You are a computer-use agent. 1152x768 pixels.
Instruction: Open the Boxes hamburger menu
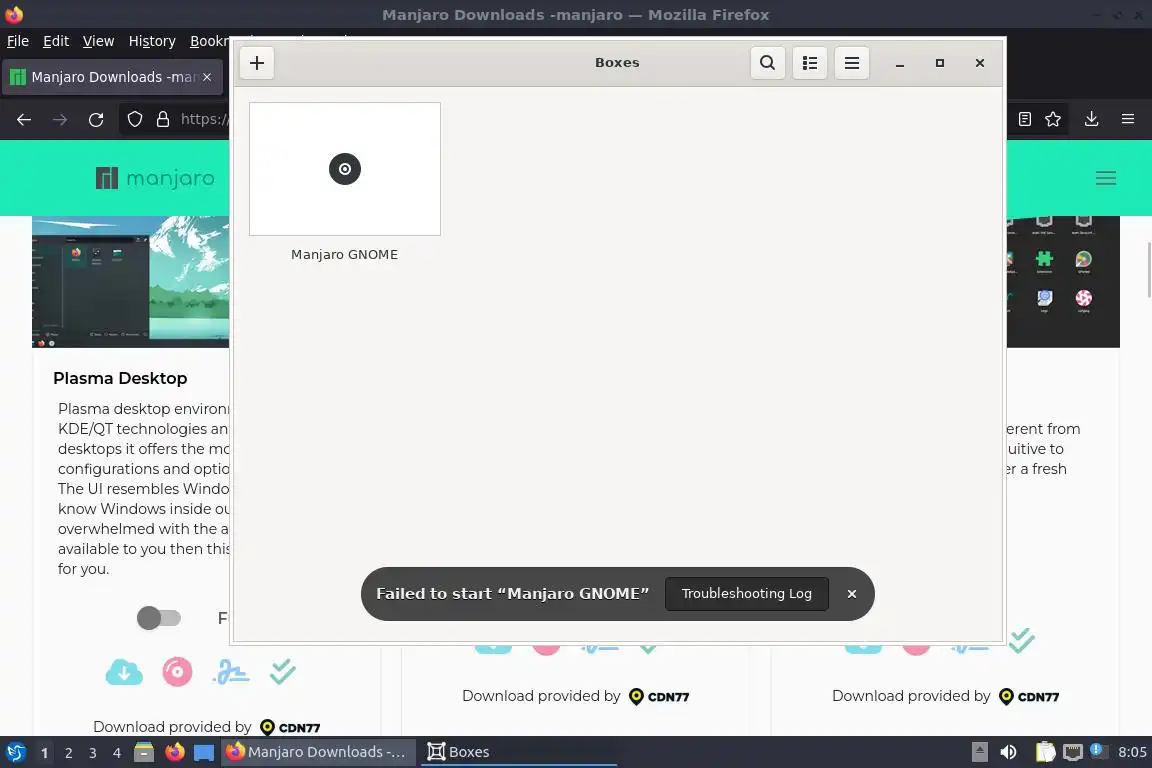point(852,63)
